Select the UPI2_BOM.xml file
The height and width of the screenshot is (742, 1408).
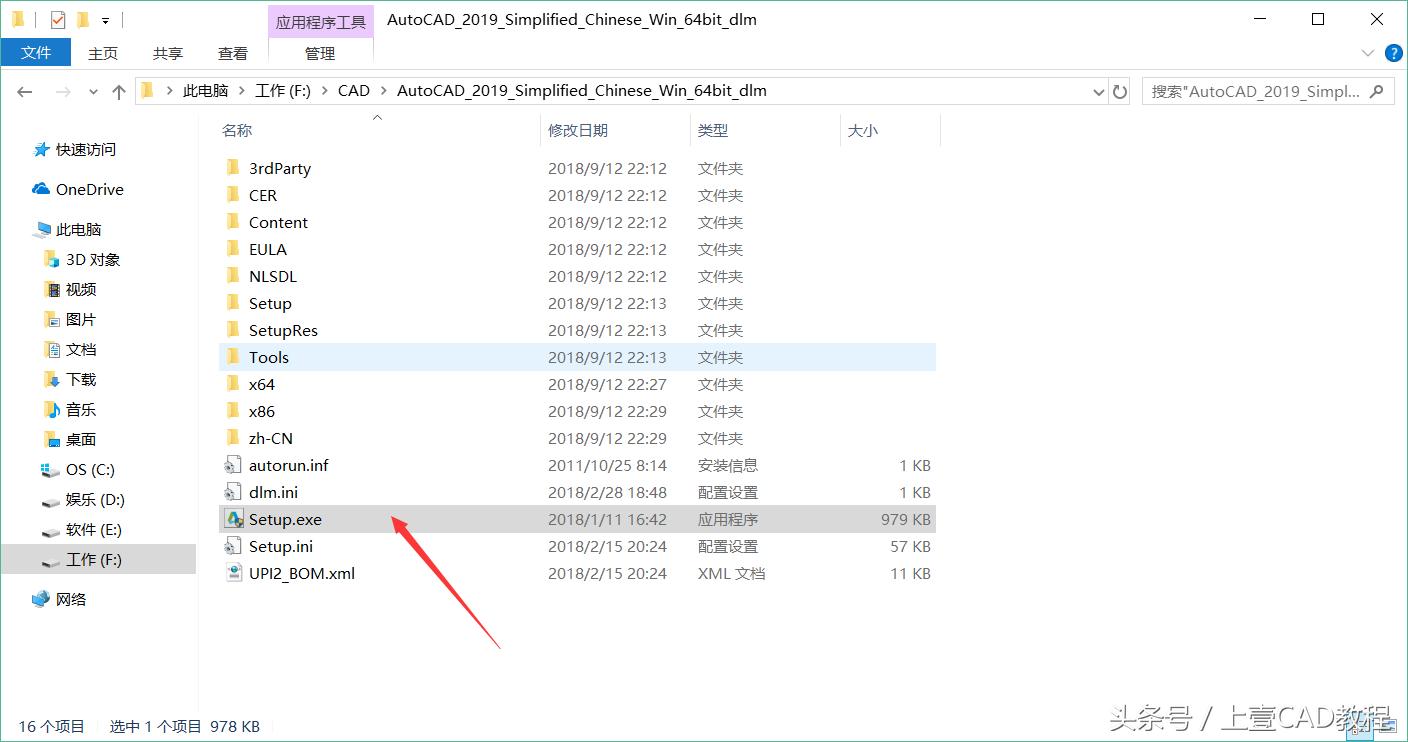coord(303,573)
